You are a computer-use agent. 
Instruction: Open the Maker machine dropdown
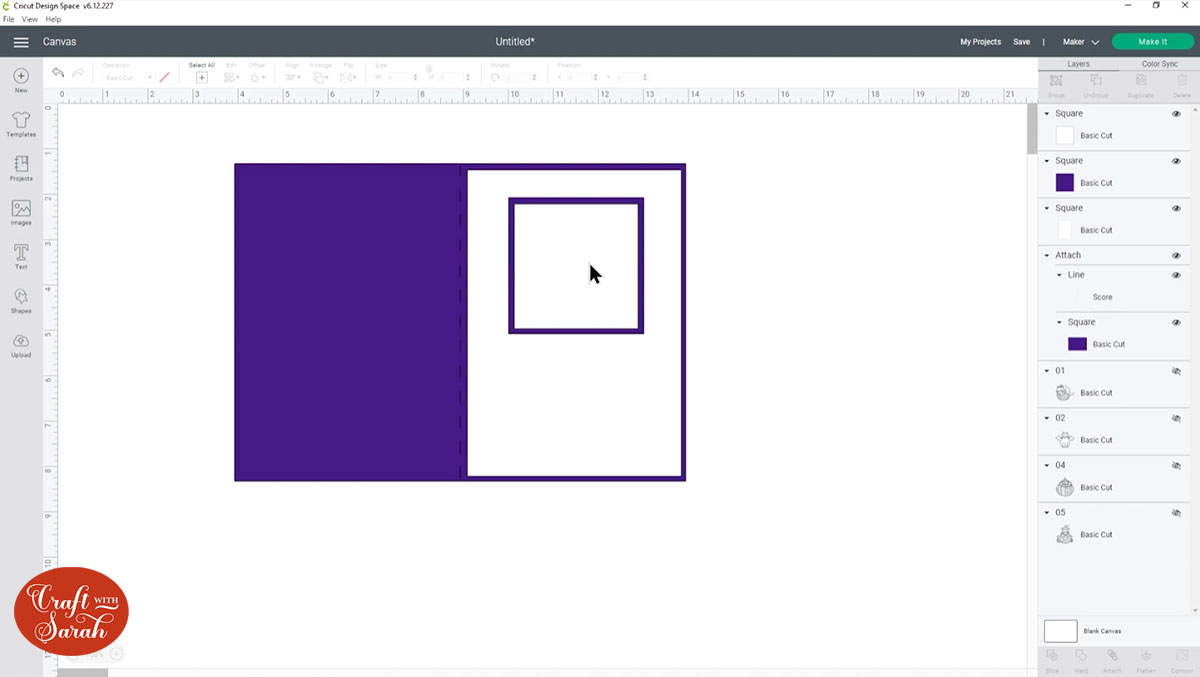click(1080, 42)
